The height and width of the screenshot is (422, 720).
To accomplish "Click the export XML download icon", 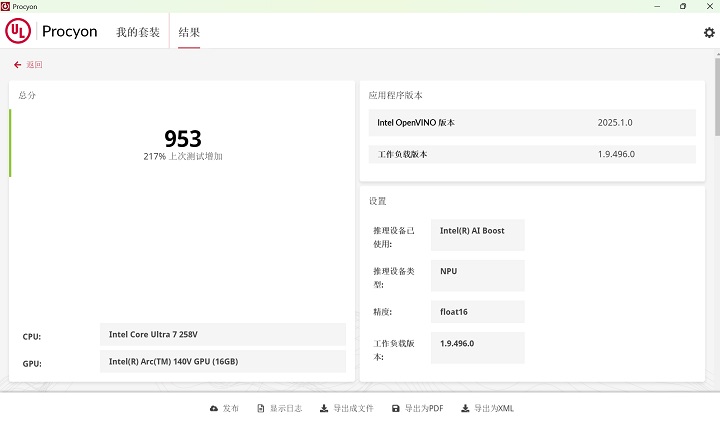I will point(465,408).
